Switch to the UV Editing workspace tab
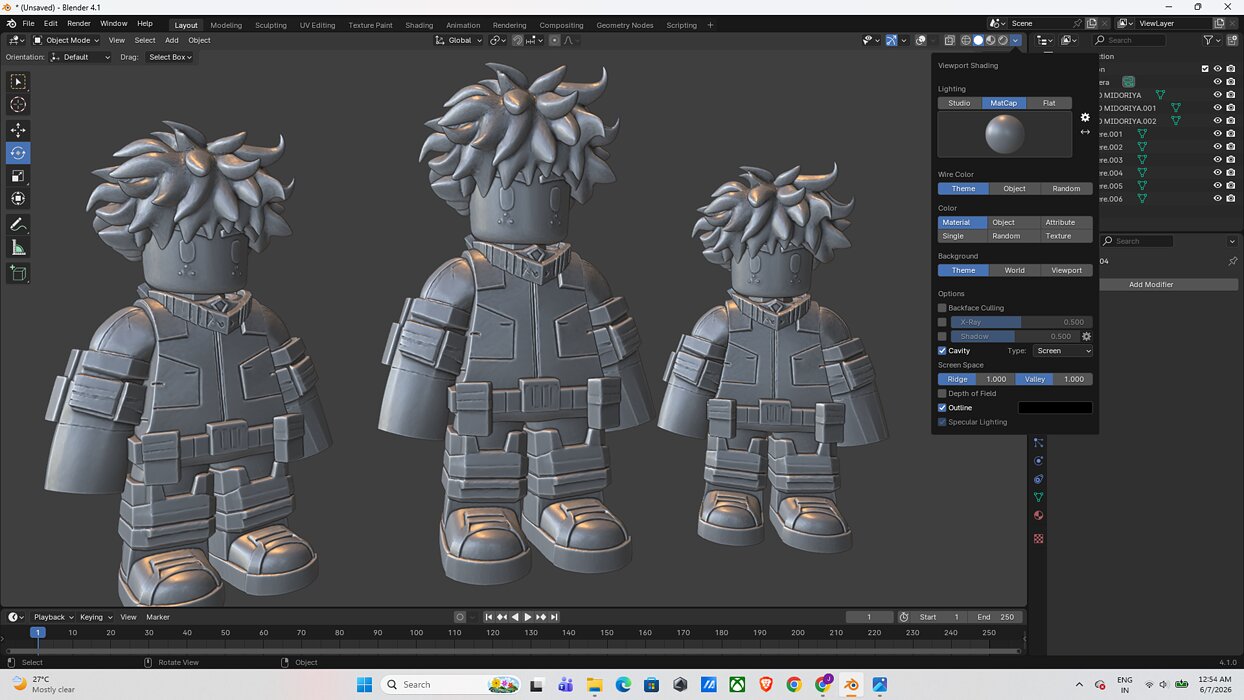Viewport: 1244px width, 700px height. (x=317, y=25)
